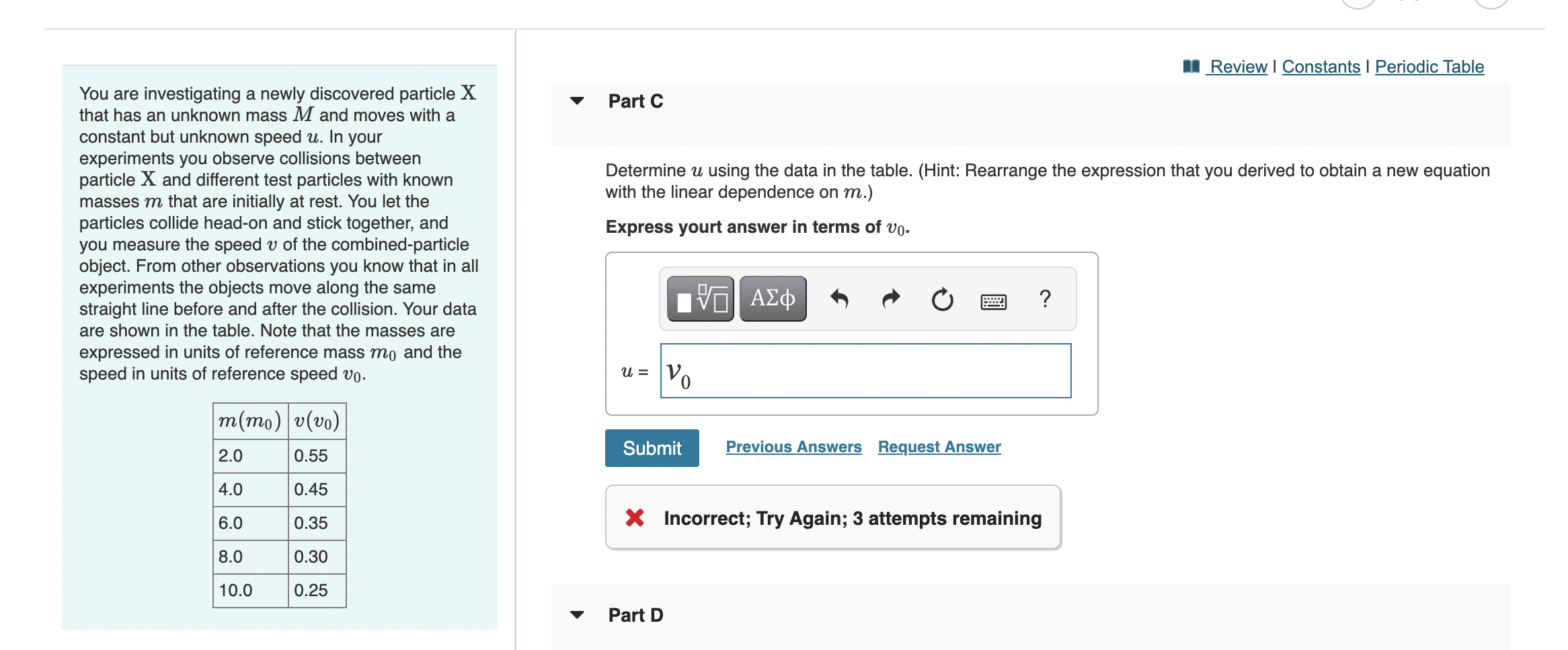1568x650 pixels.
Task: Undo last edit in answer box
Action: pos(839,299)
